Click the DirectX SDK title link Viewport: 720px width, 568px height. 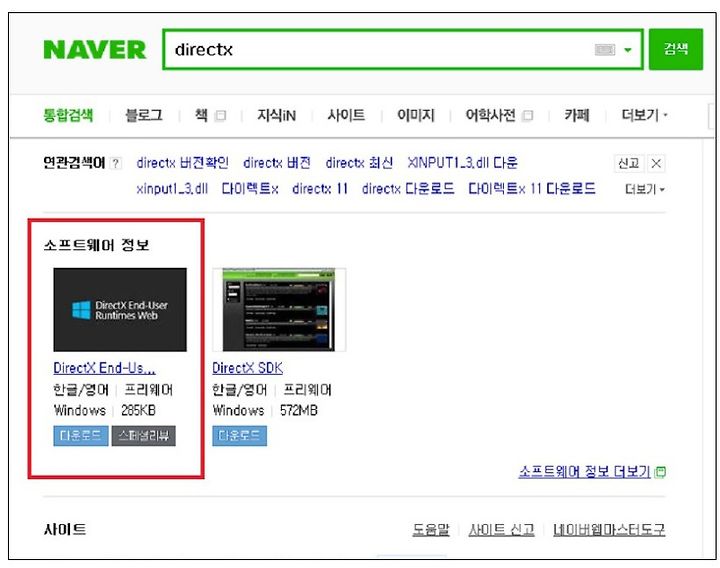tap(248, 368)
